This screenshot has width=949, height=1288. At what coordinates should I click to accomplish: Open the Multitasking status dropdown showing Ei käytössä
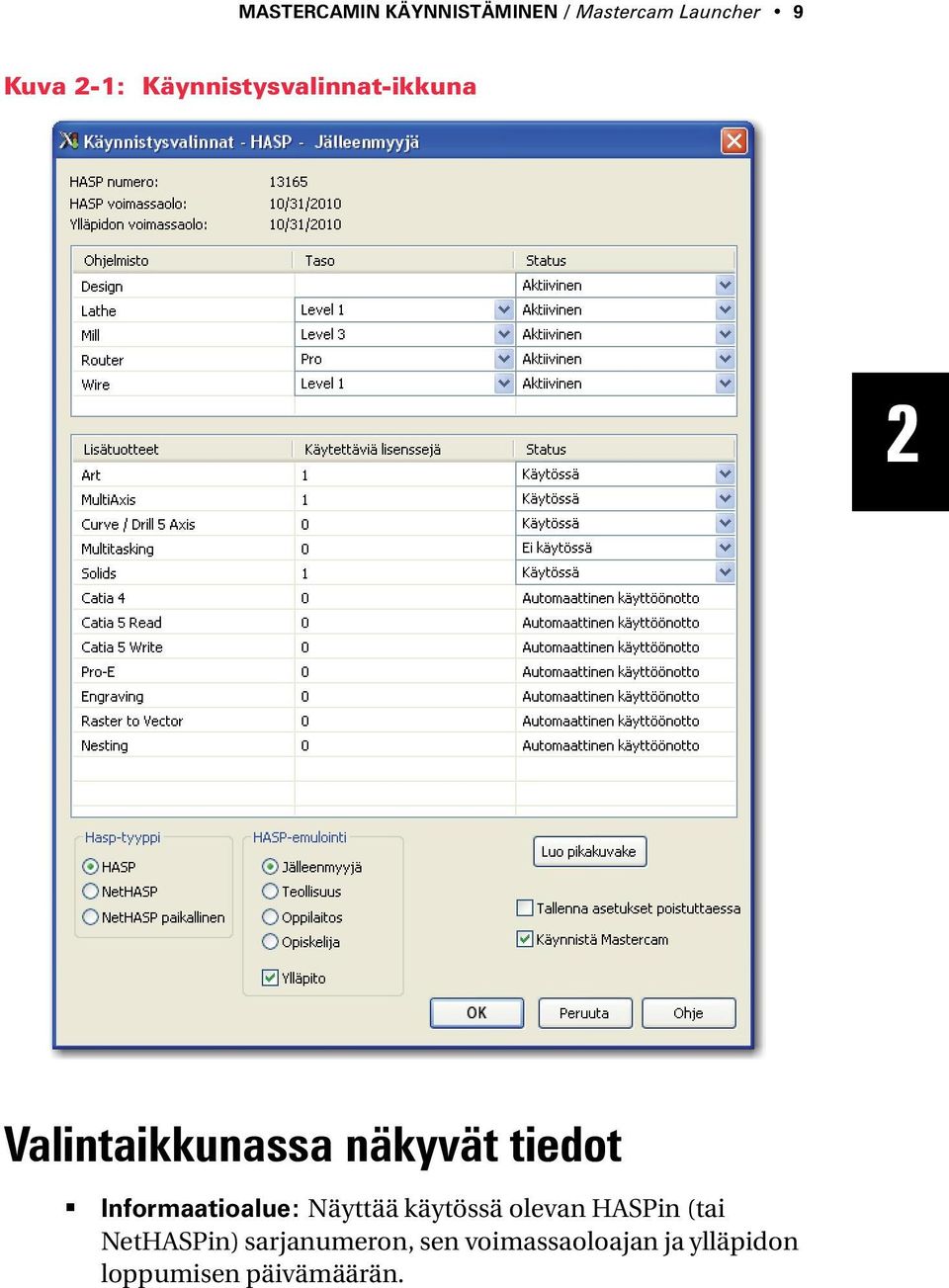coord(726,548)
